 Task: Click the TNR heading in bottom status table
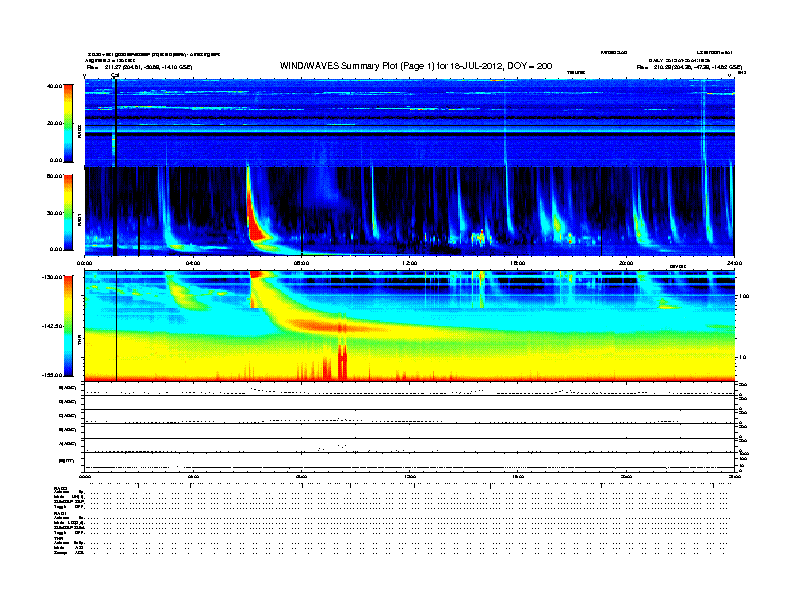58,538
